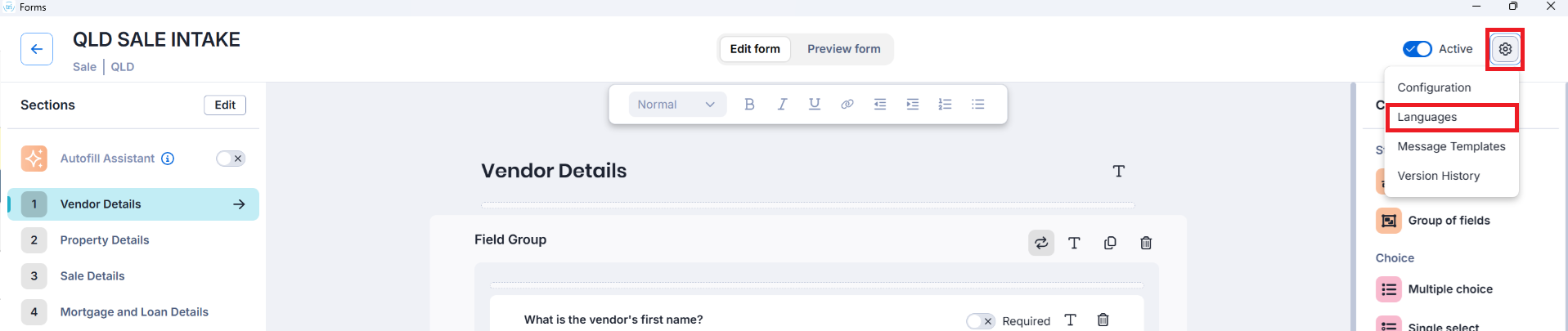The width and height of the screenshot is (1568, 331).
Task: Toggle Required for vendor's first name
Action: (980, 321)
